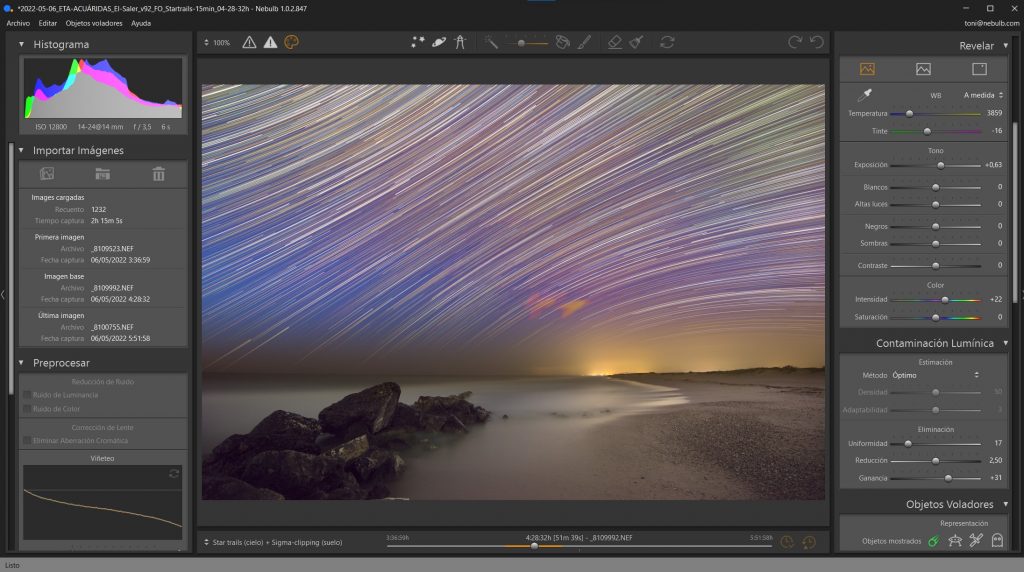
Task: Click the planet icon in top toolbar
Action: tap(439, 42)
